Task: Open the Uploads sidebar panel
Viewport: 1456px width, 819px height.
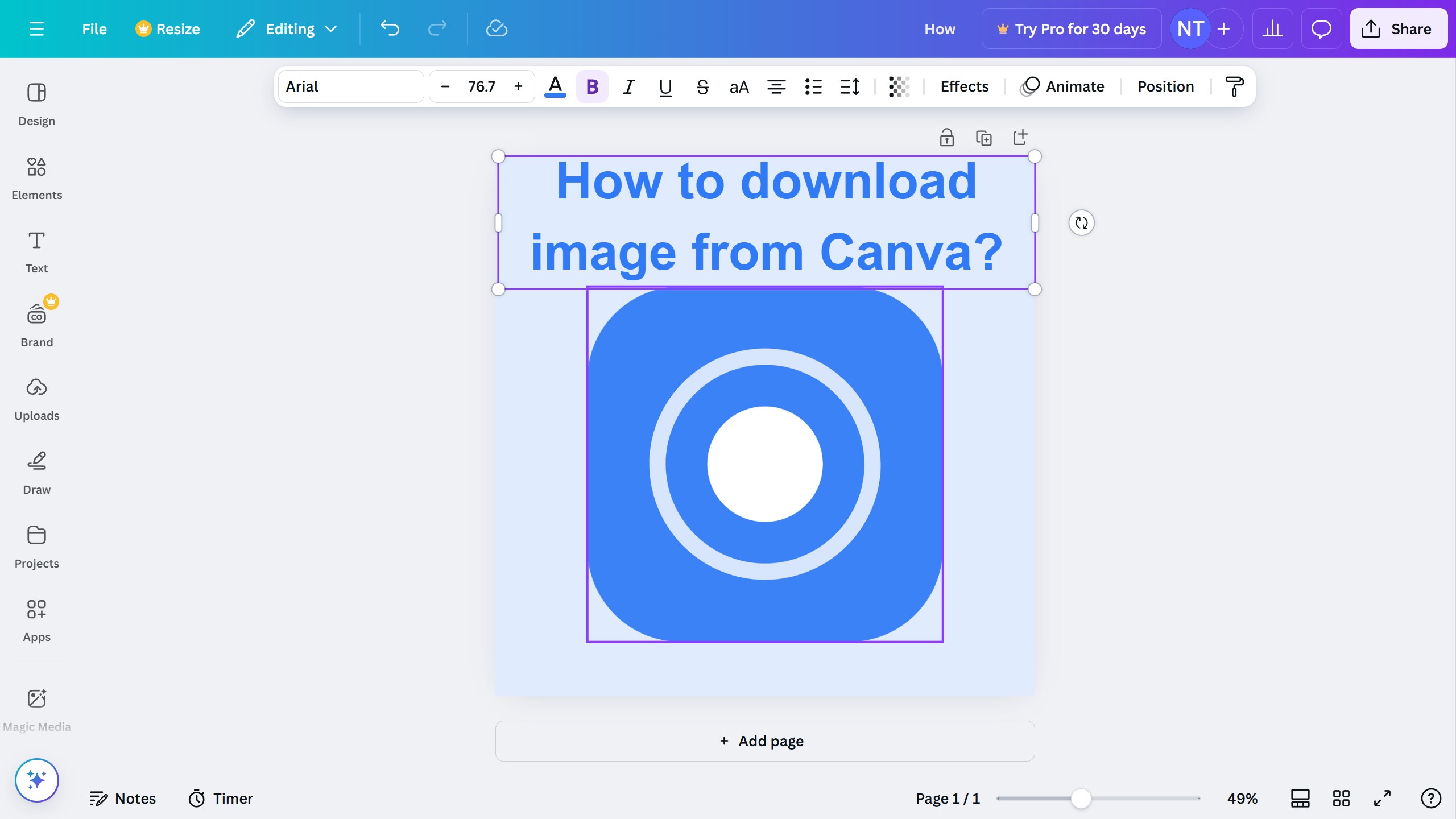Action: 36,399
